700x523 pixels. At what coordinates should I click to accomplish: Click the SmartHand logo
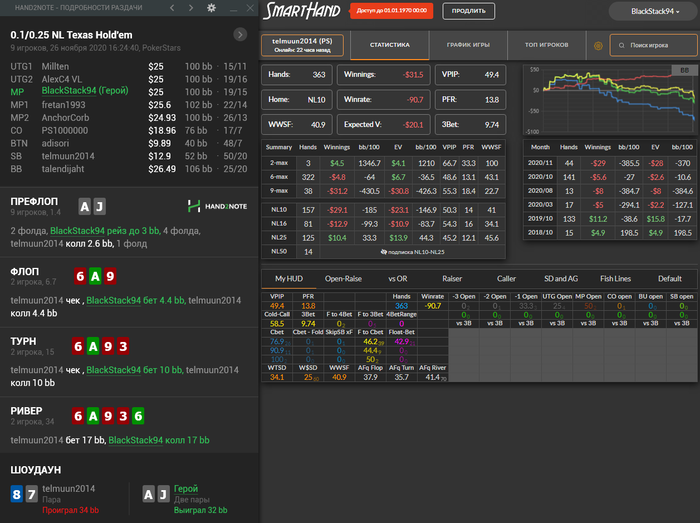point(302,11)
